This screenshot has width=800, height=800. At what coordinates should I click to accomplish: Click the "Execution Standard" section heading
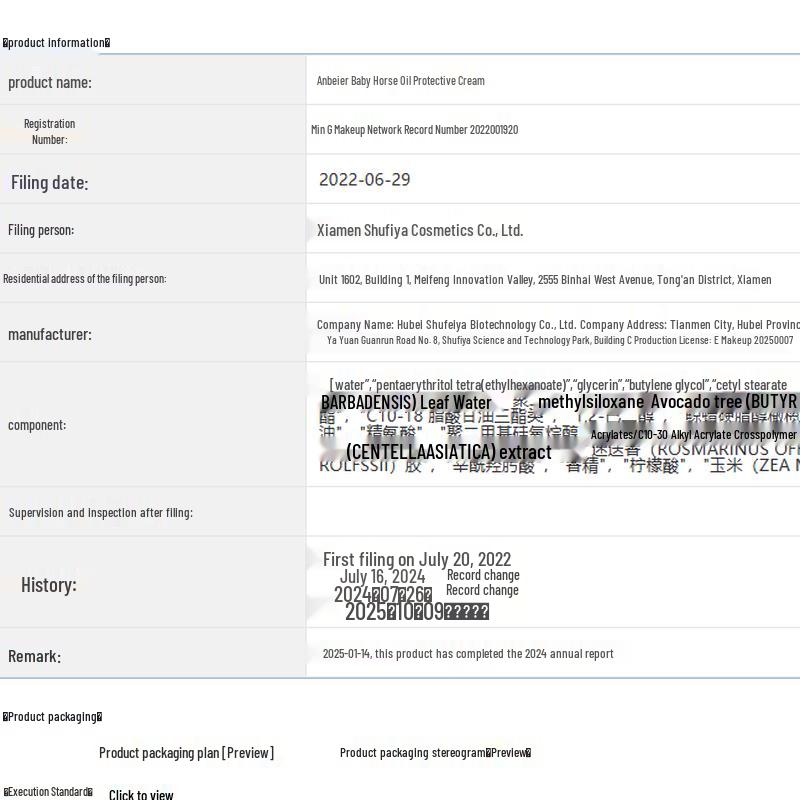(48, 792)
